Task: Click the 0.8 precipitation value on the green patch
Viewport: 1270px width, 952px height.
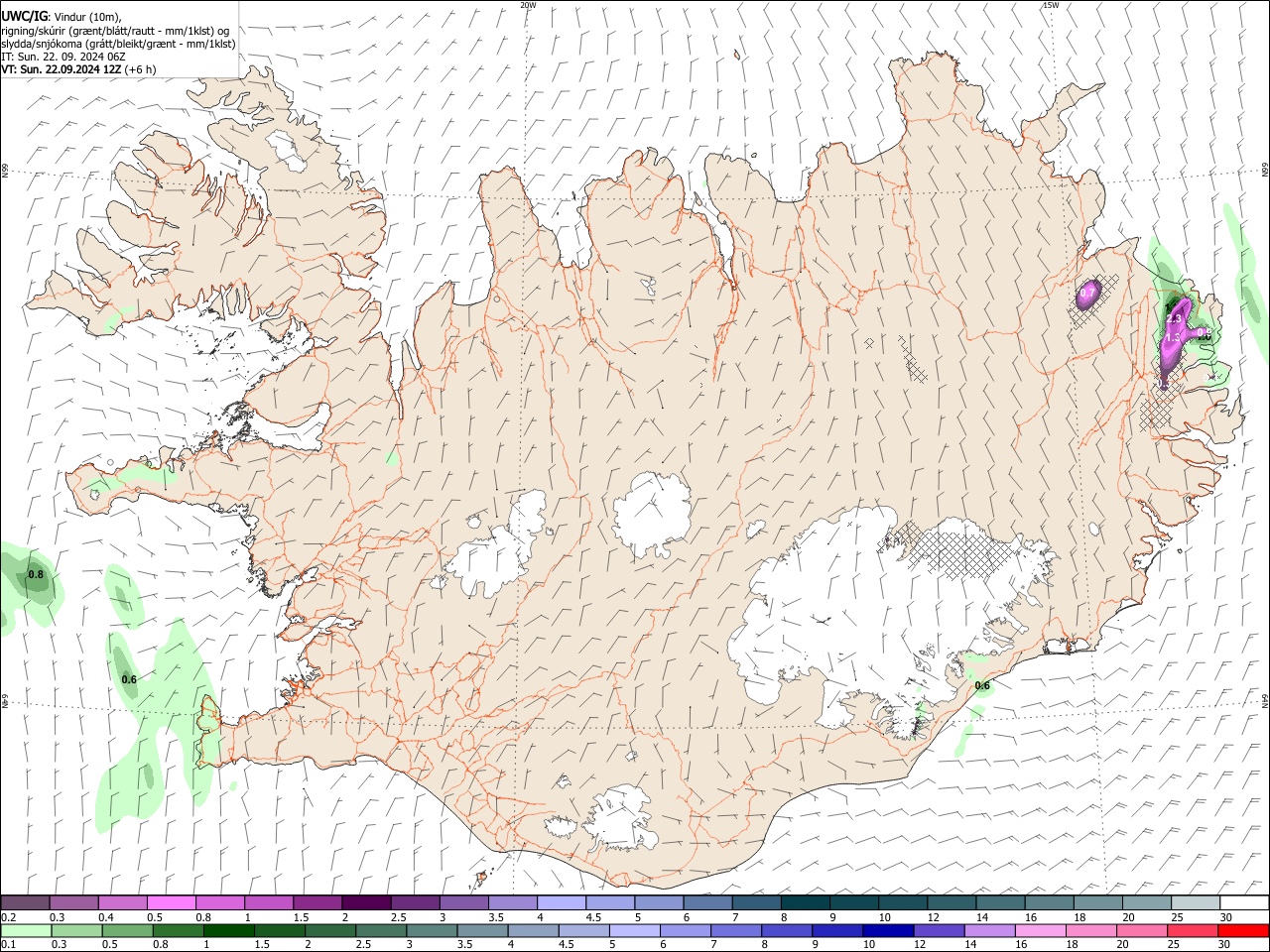Action: coord(37,575)
